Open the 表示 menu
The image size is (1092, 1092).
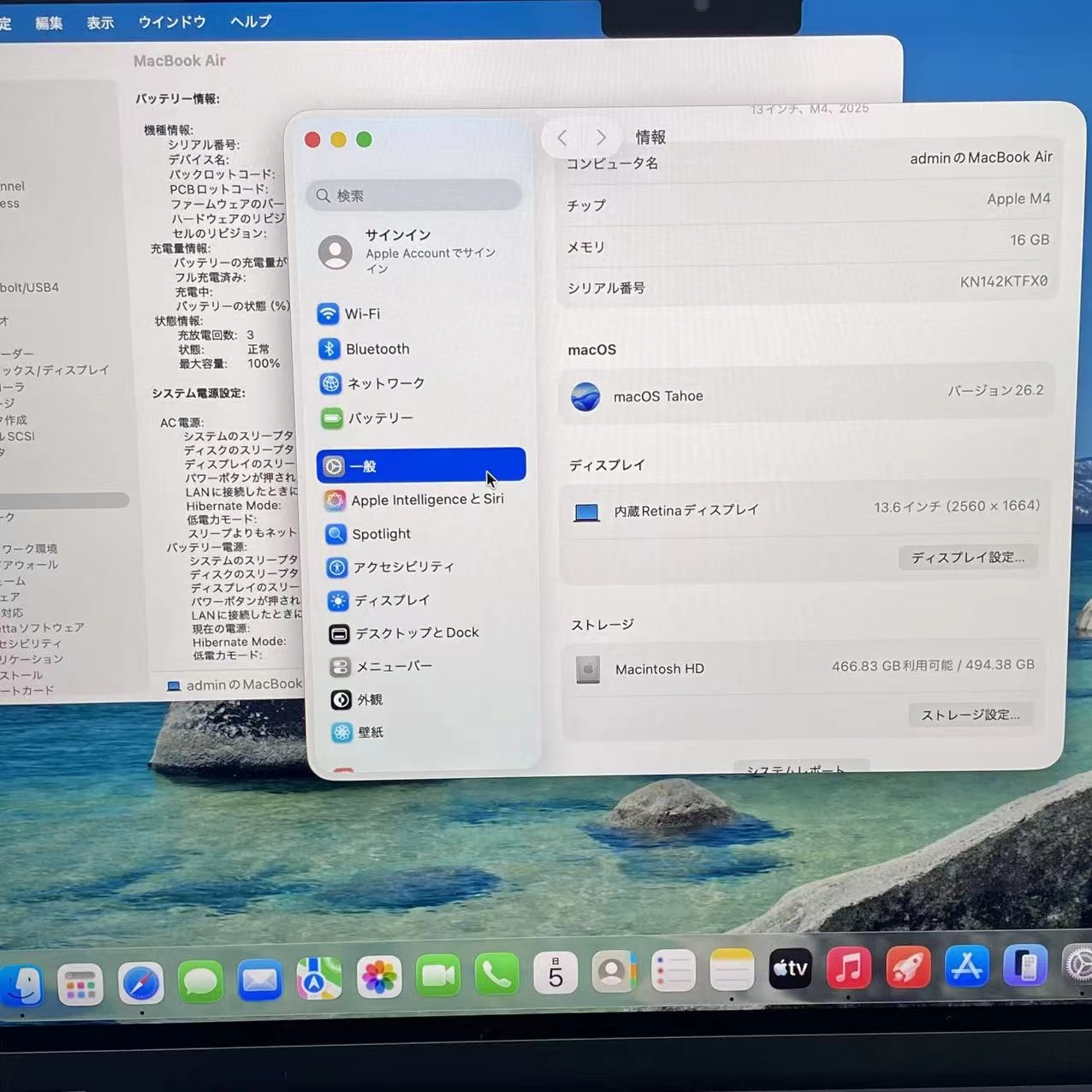(99, 22)
